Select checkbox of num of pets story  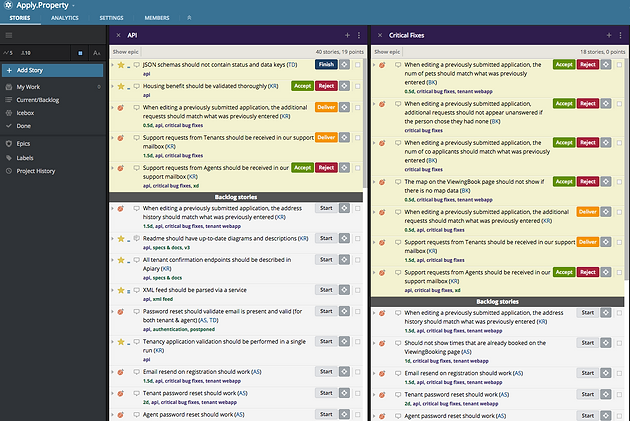pos(619,65)
